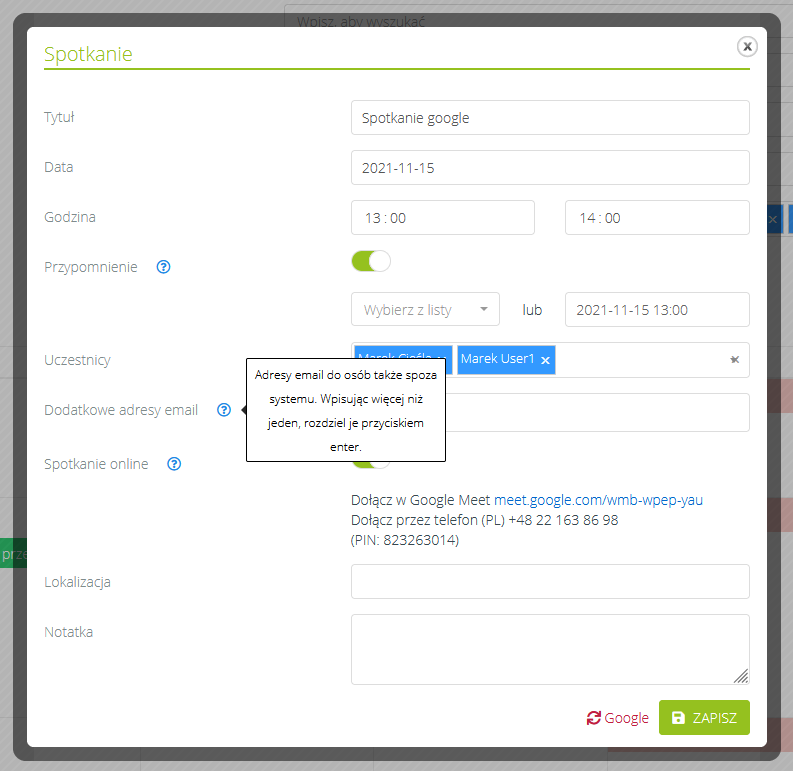Open the Data field showing 2021-11-15

coord(550,168)
